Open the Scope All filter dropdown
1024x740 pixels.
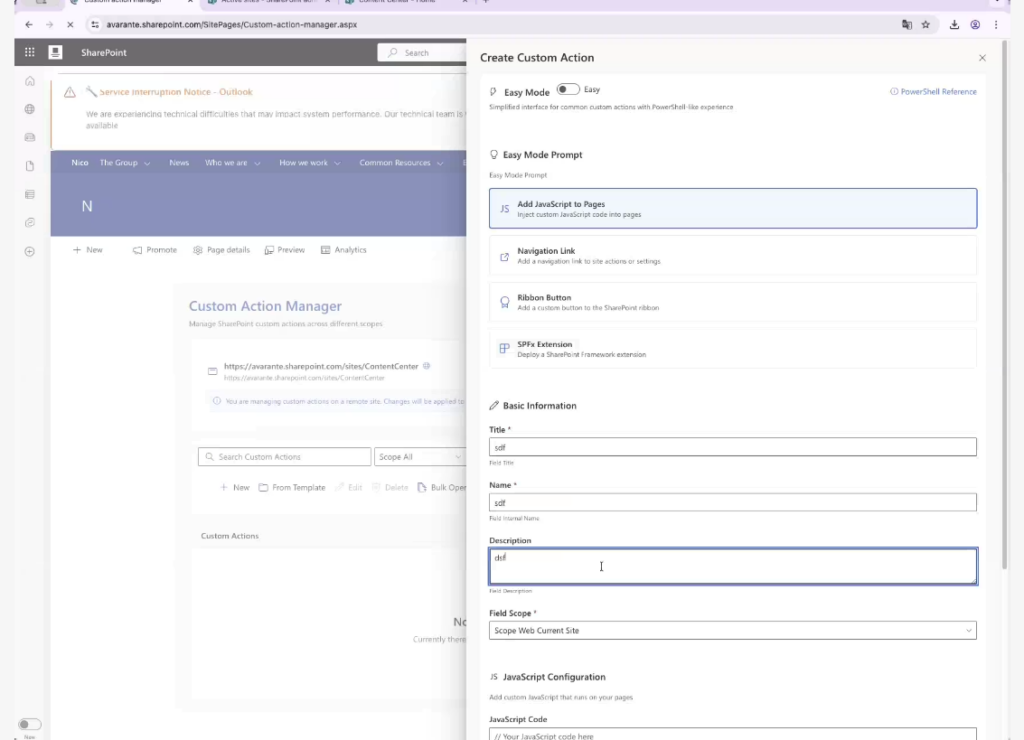coord(419,457)
